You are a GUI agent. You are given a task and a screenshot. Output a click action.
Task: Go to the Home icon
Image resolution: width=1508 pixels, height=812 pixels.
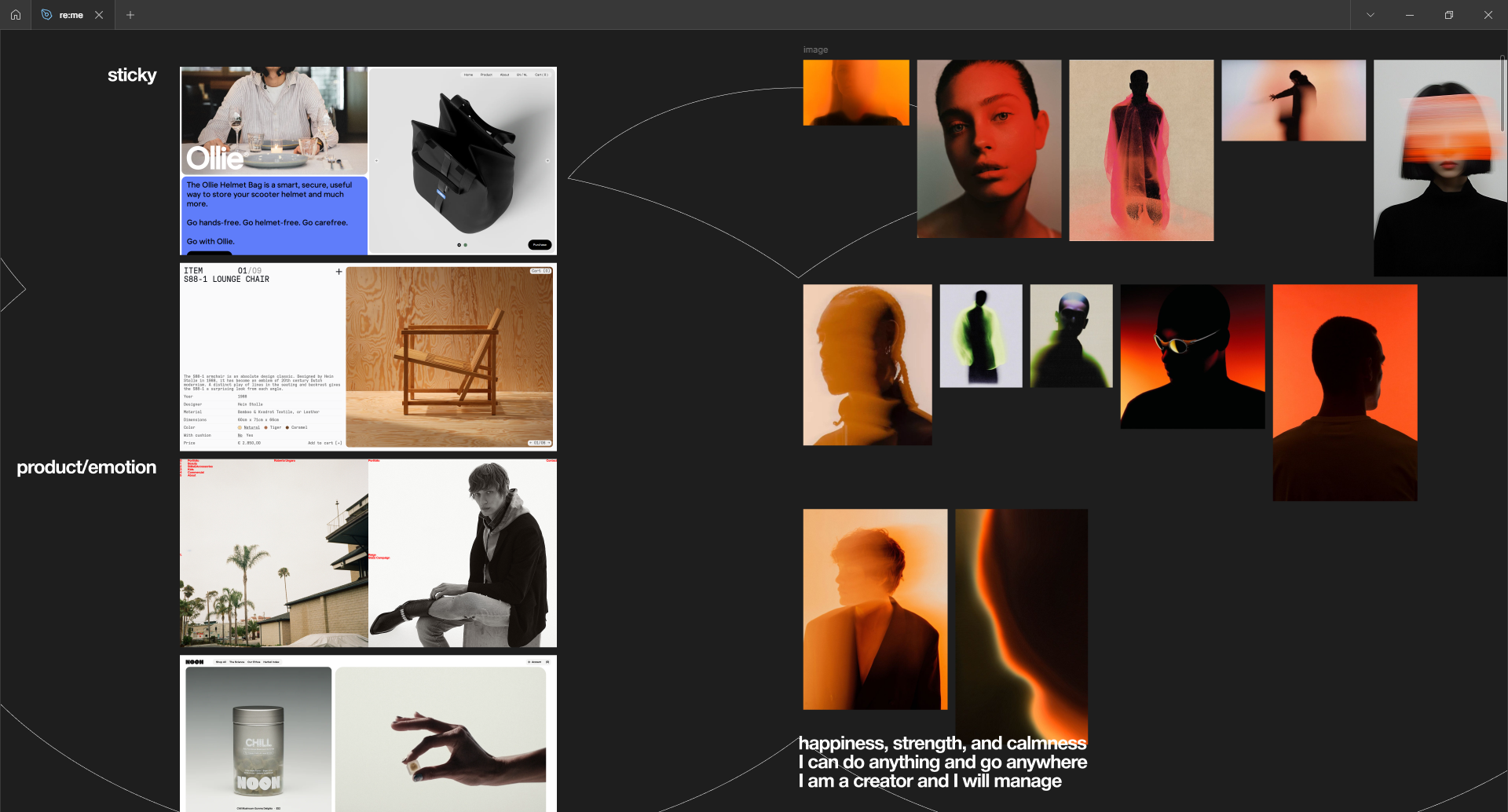point(16,15)
